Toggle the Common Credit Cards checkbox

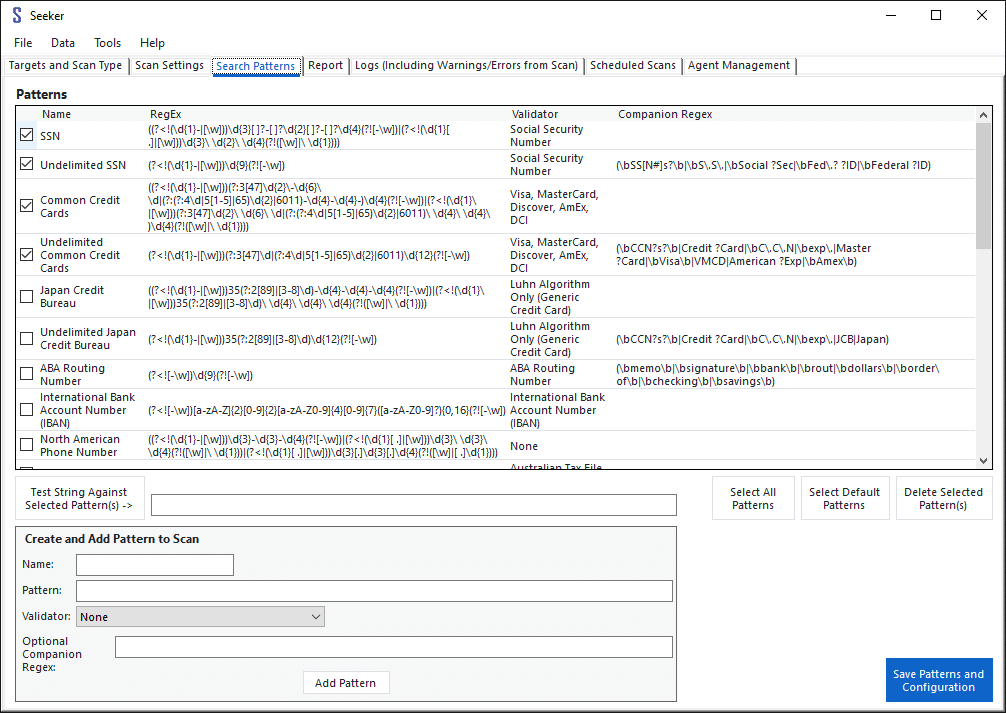(x=26, y=205)
